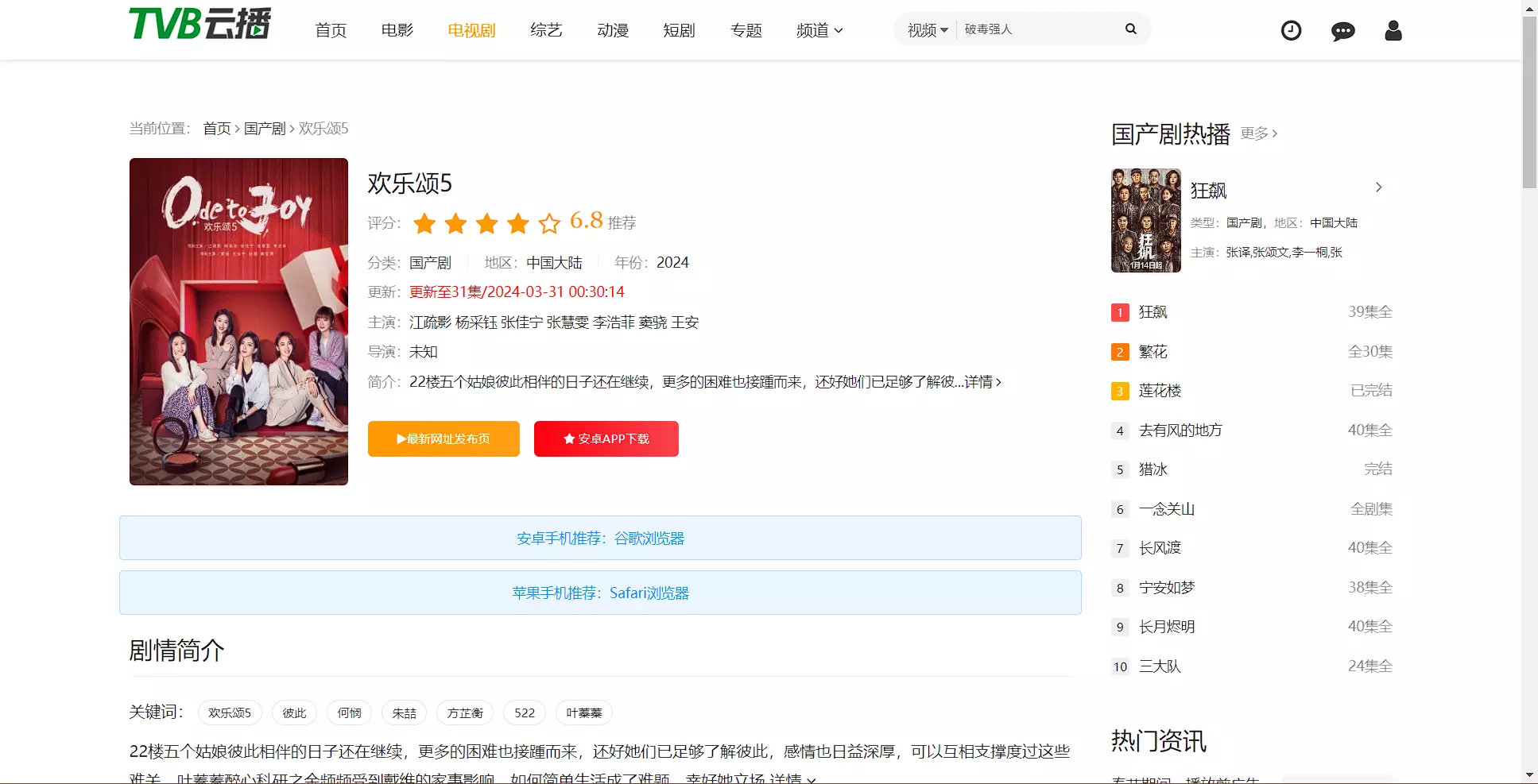Click the page vertical scrollbar thumb
The height and width of the screenshot is (784, 1538).
(1529, 103)
